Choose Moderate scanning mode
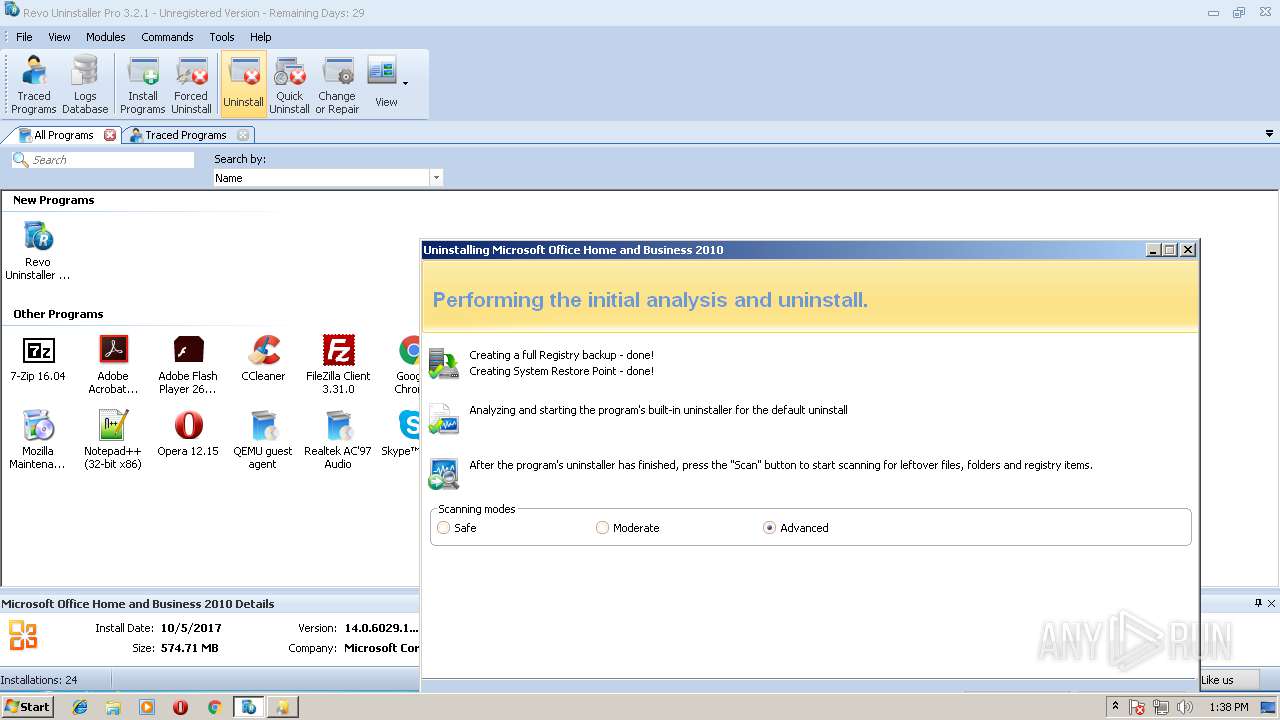Image resolution: width=1280 pixels, height=720 pixels. pos(603,528)
